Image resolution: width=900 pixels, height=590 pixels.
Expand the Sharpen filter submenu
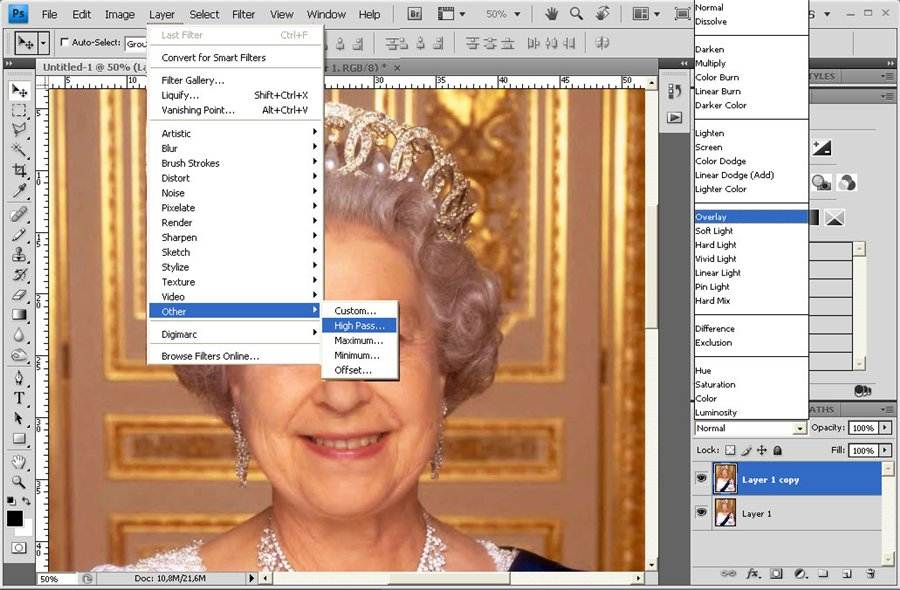click(x=234, y=237)
